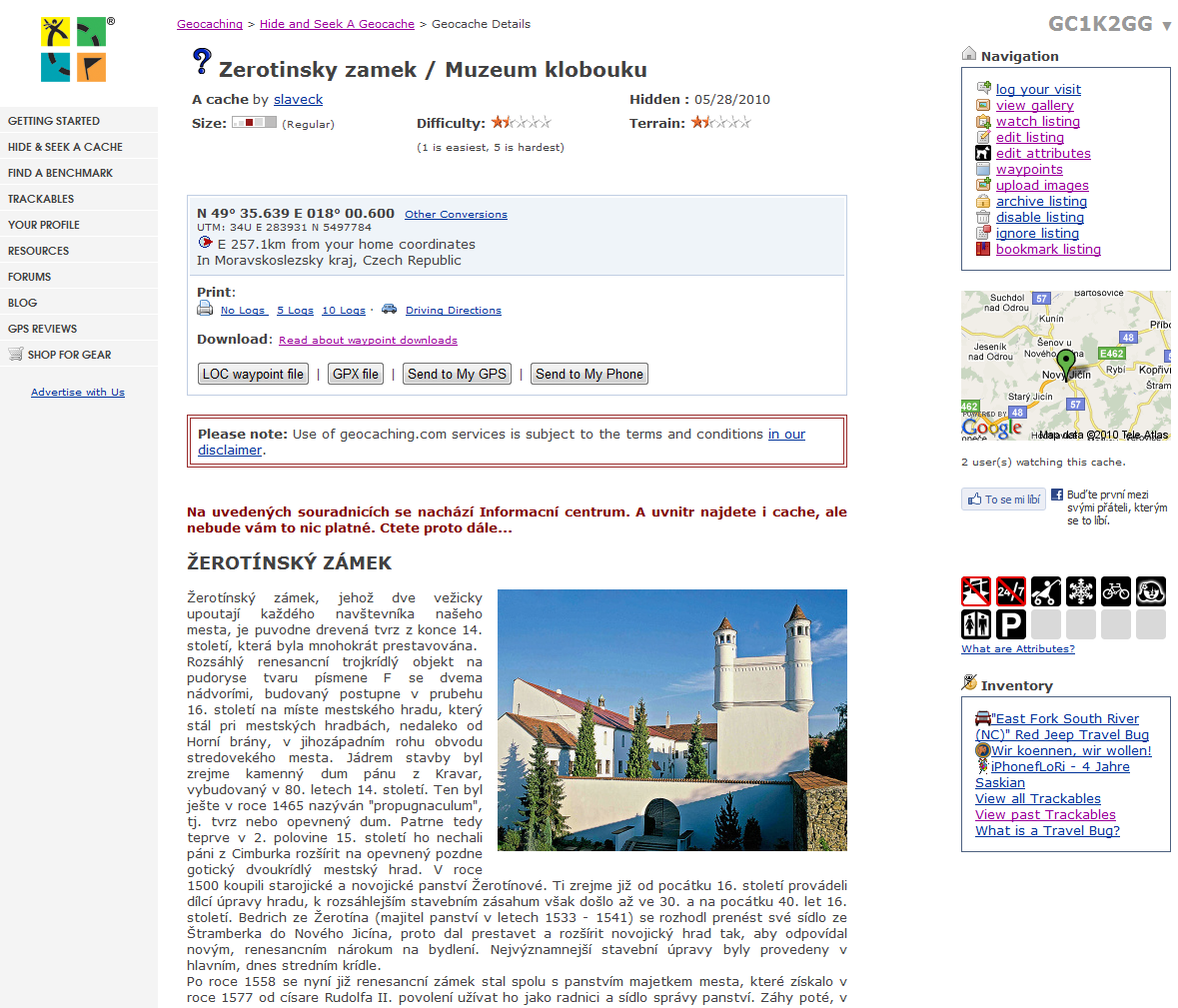Click the 10 Logs print link
The width and height of the screenshot is (1178, 1008).
coord(344,311)
